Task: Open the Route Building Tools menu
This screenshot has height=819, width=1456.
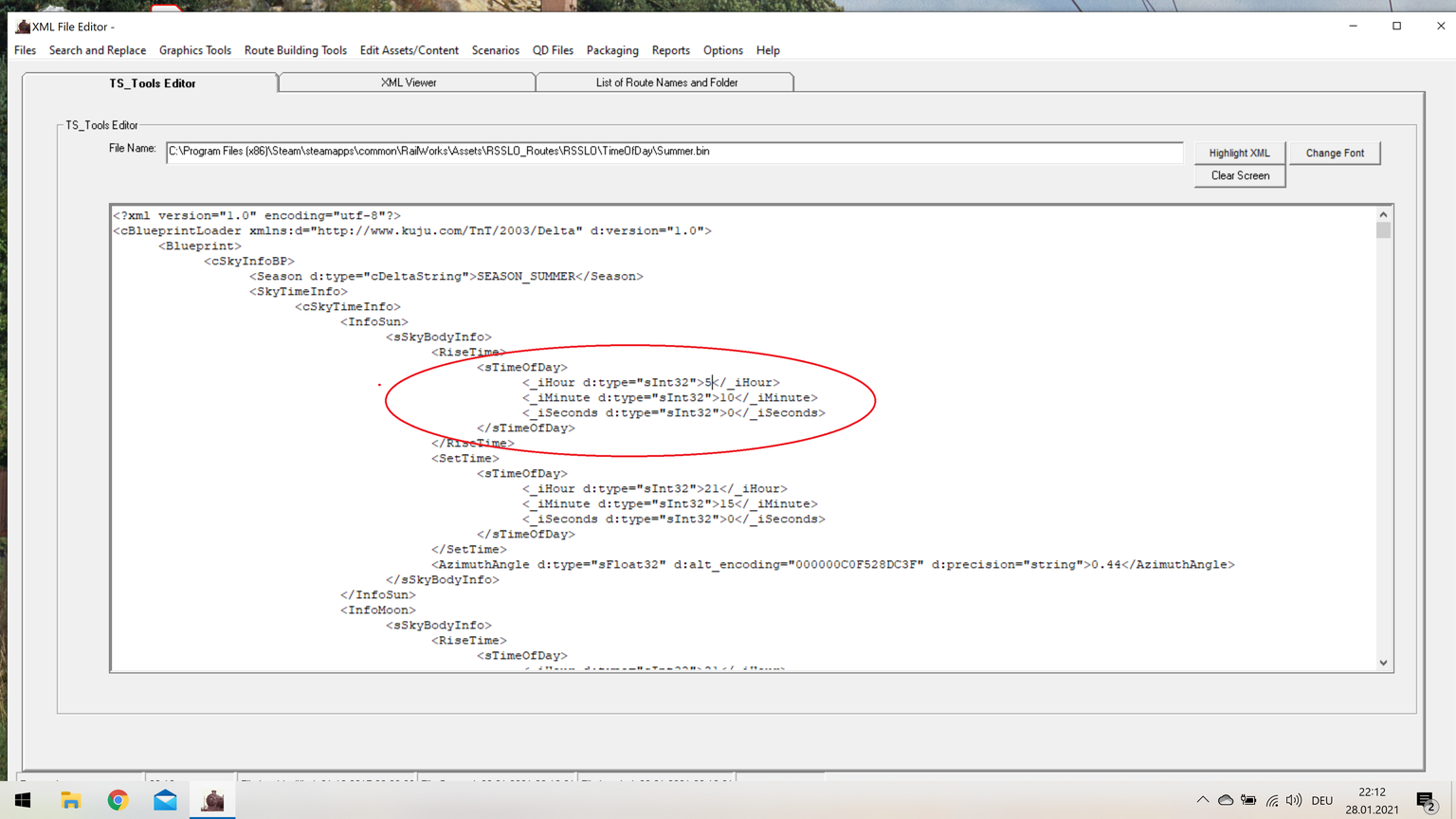Action: pos(296,50)
